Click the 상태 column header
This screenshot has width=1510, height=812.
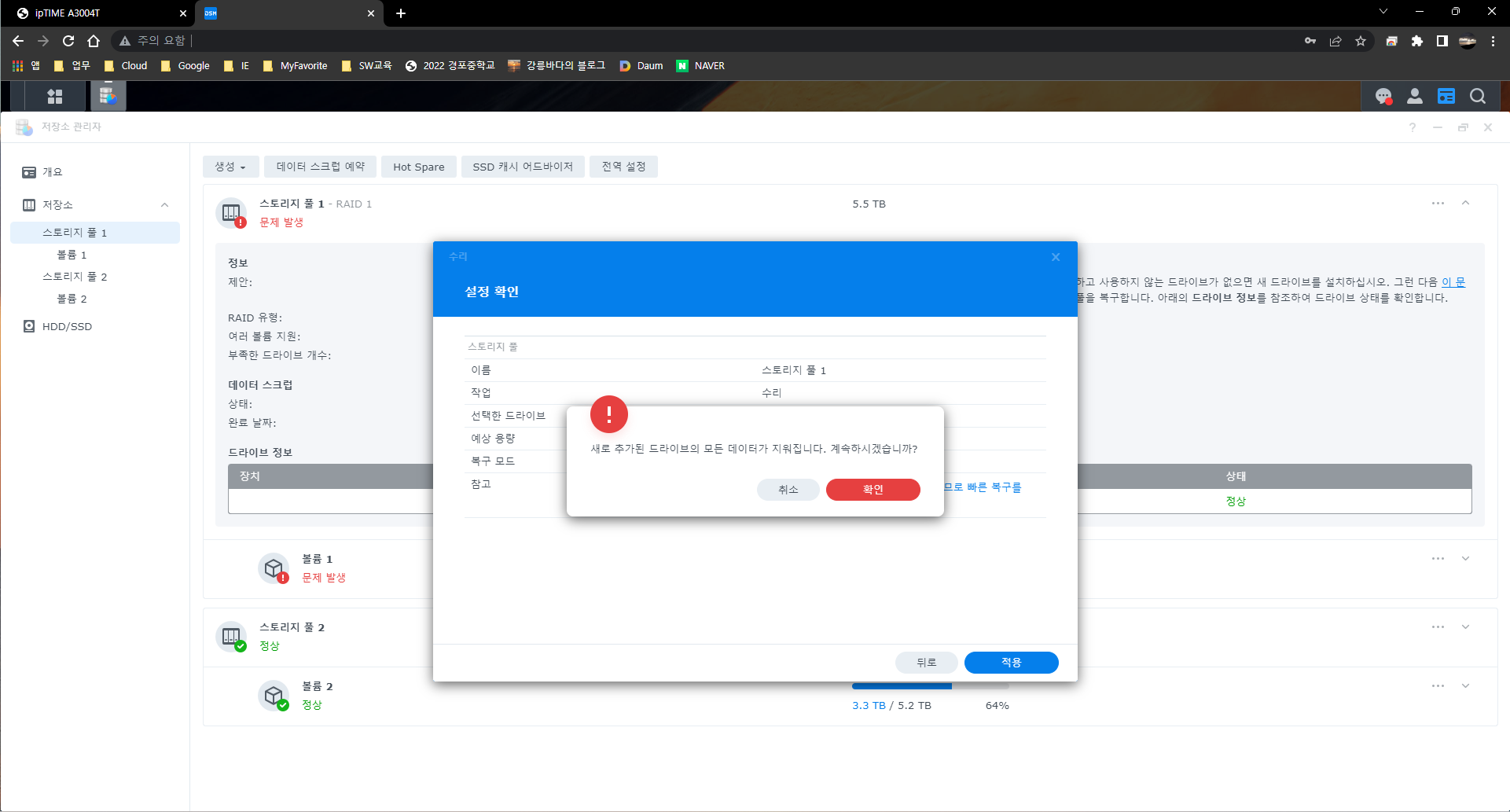[x=1236, y=476]
